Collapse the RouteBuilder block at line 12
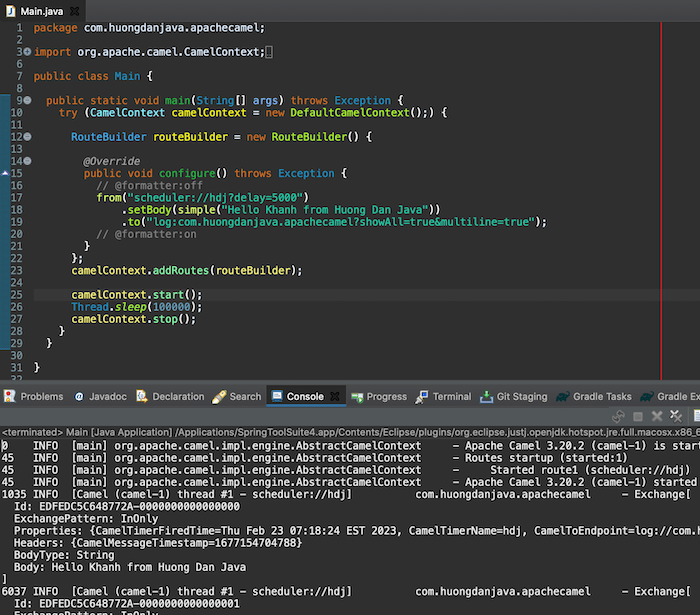Image resolution: width=700 pixels, height=615 pixels. (26, 137)
